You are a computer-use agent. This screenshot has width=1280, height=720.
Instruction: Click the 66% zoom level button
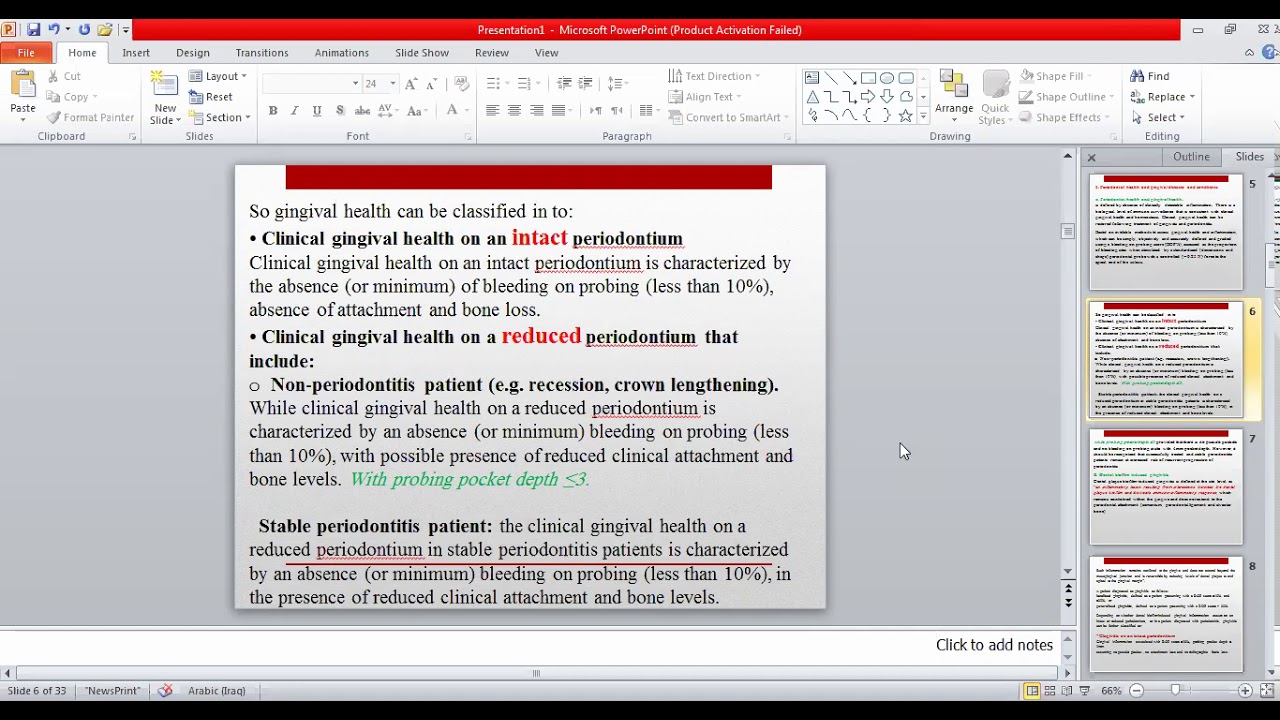click(x=1111, y=691)
